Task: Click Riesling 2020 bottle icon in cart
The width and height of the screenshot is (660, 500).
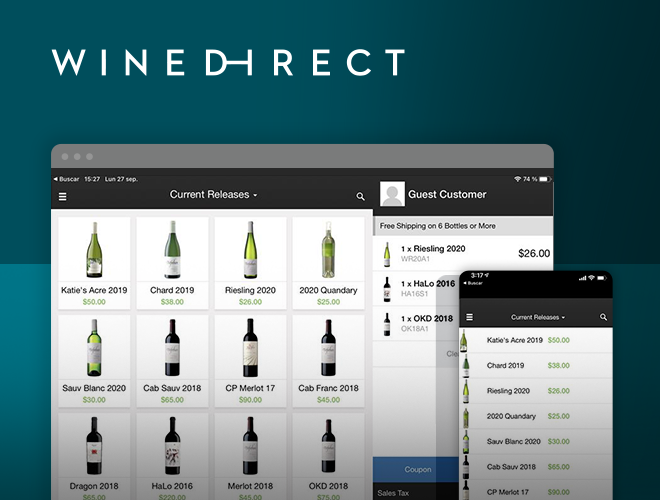Action: (x=386, y=254)
